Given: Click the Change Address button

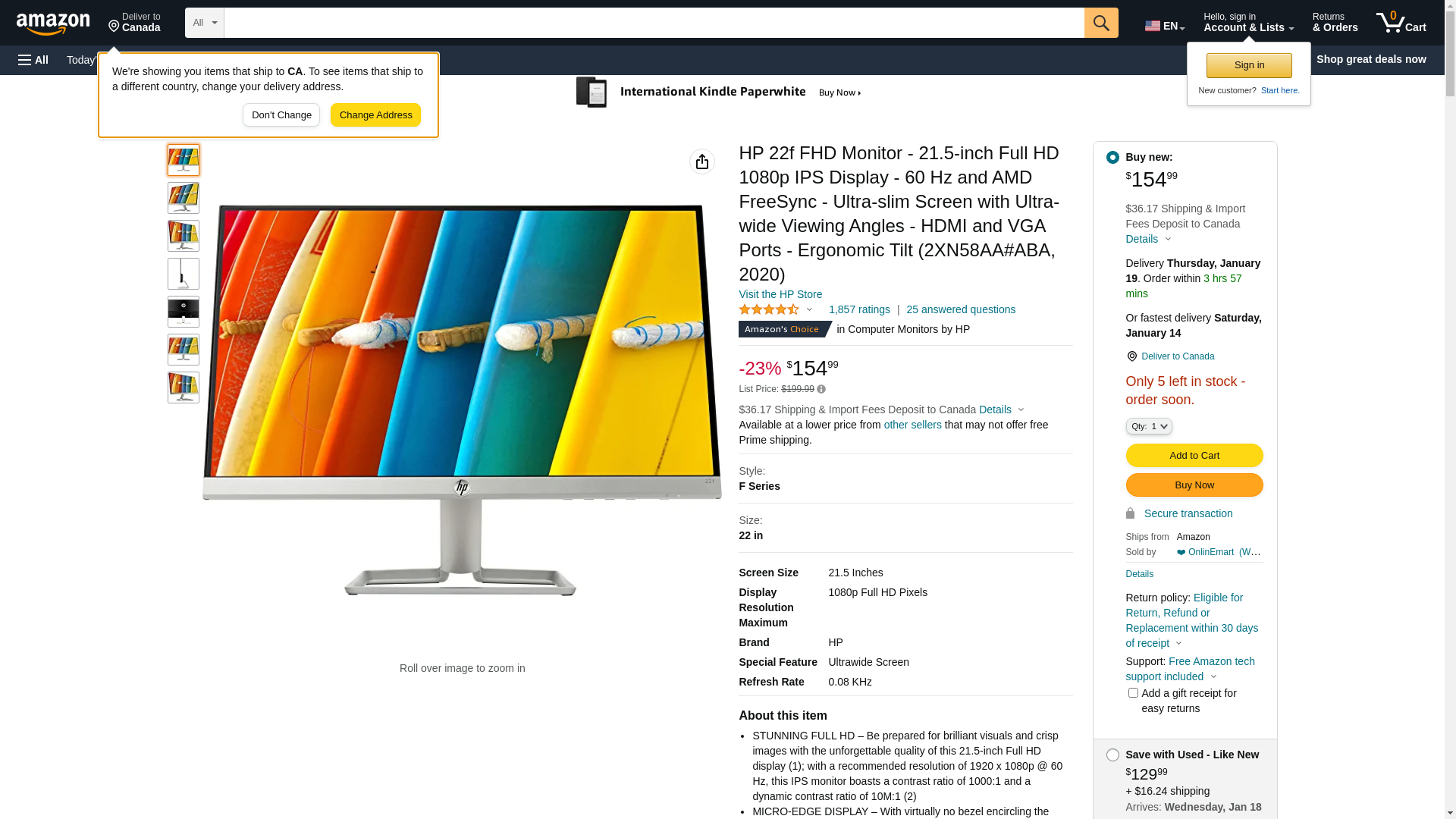Looking at the screenshot, I should 375,115.
